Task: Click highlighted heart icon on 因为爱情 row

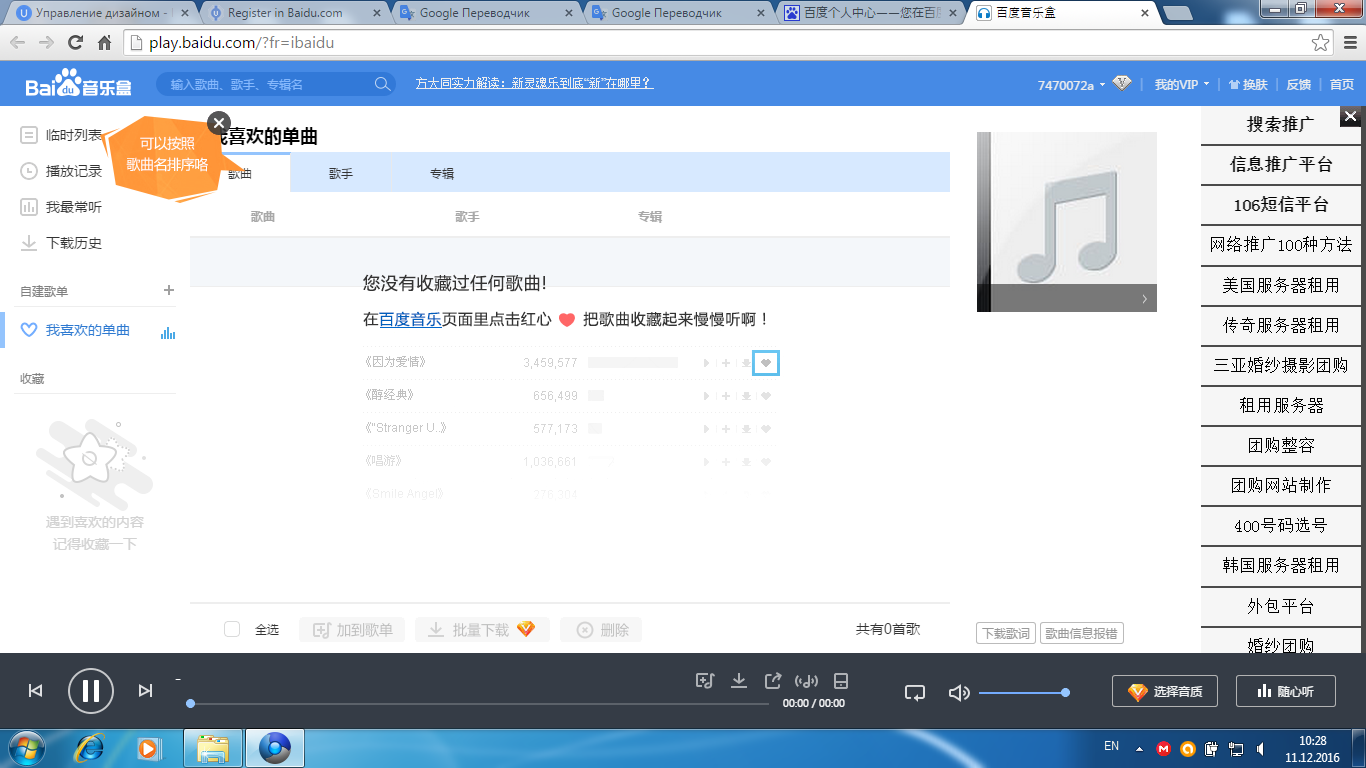Action: pyautogui.click(x=766, y=363)
